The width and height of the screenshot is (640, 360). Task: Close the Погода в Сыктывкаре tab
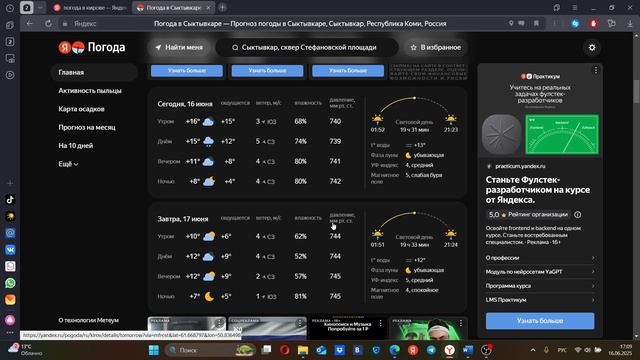click(x=208, y=8)
